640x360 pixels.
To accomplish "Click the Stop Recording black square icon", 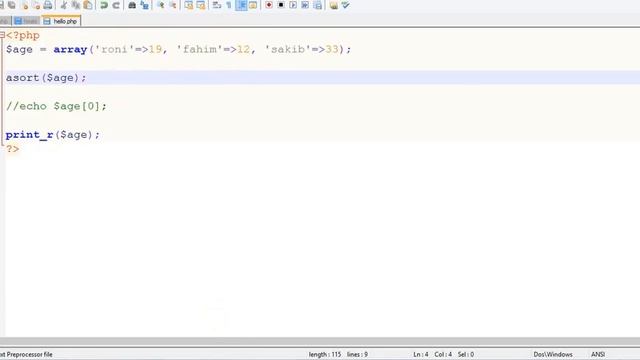I will tap(281, 5).
